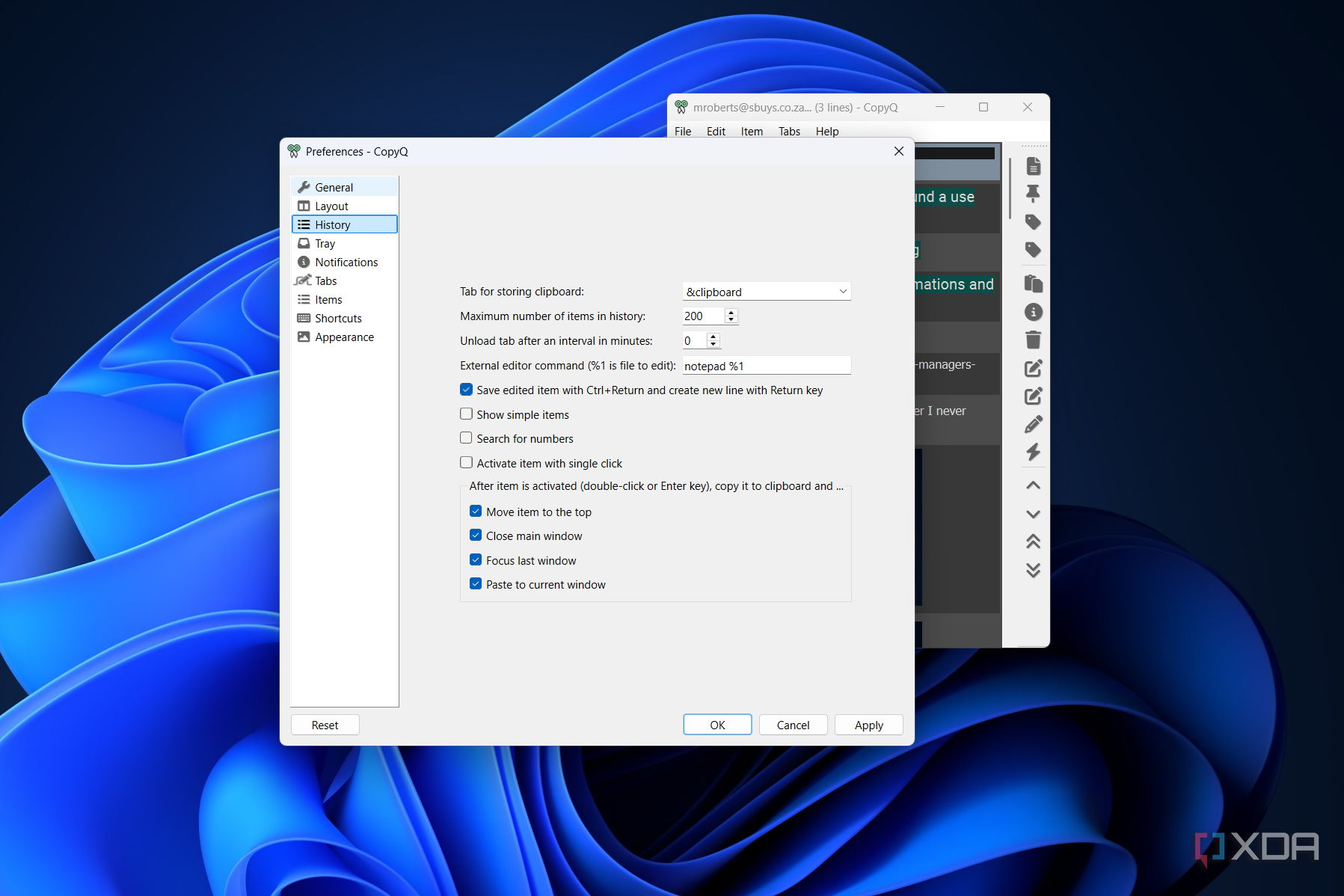Click the pin item icon in CopyQ toolbar
Screen dimensions: 1344x896
click(x=1033, y=194)
